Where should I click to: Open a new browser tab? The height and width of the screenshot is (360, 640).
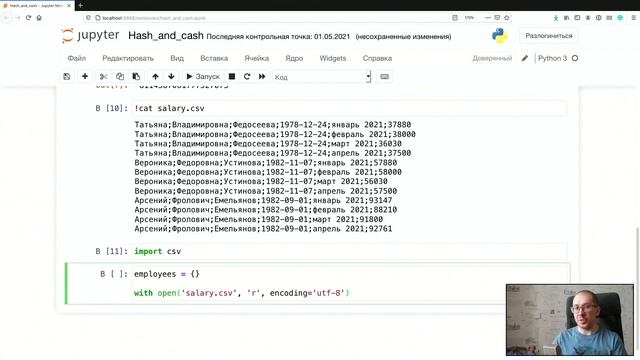(x=80, y=6)
